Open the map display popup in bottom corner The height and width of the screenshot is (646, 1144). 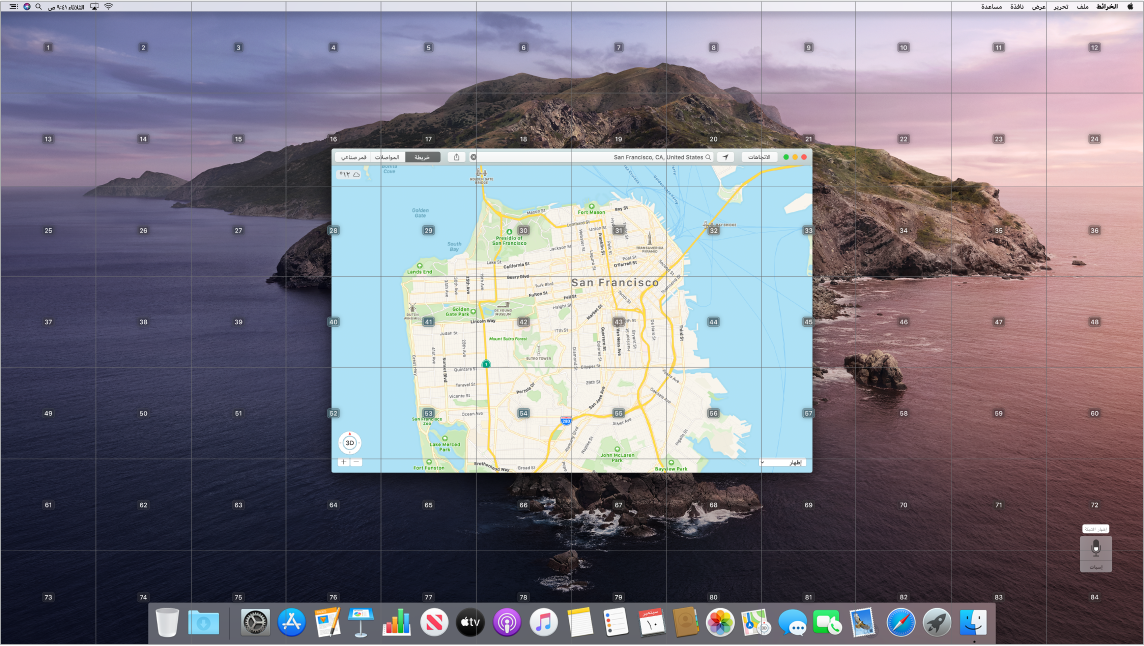tap(782, 462)
